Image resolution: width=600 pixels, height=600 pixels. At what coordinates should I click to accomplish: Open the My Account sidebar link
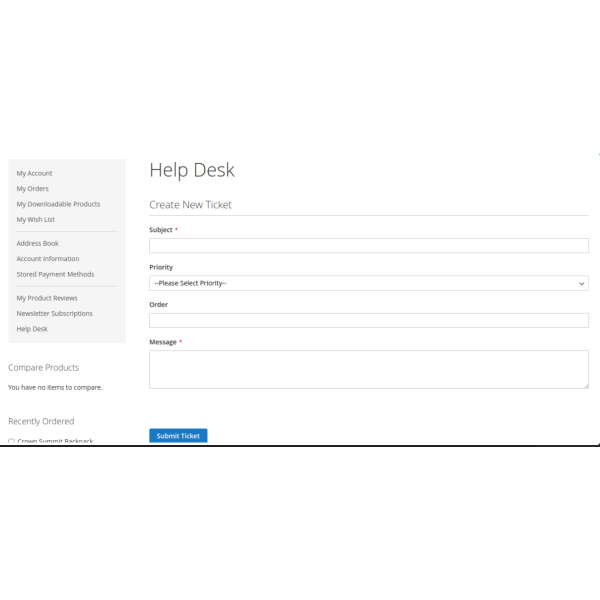coord(34,173)
